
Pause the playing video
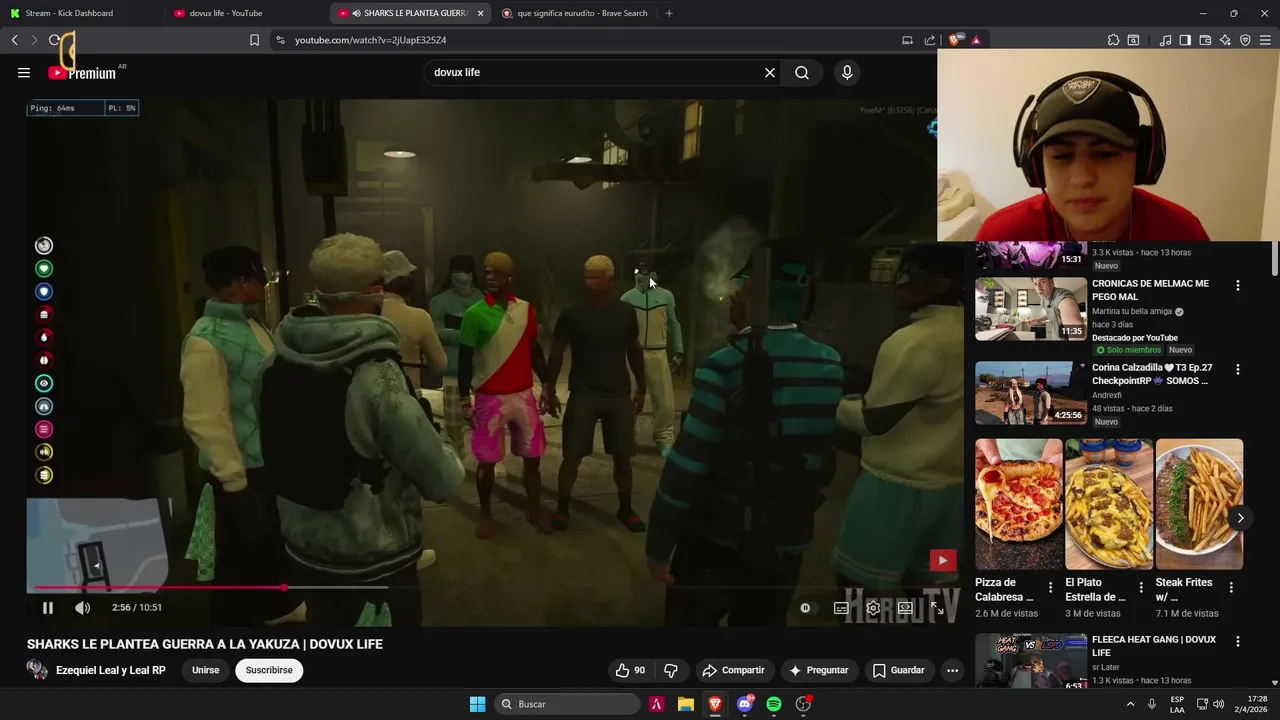pyautogui.click(x=47, y=607)
